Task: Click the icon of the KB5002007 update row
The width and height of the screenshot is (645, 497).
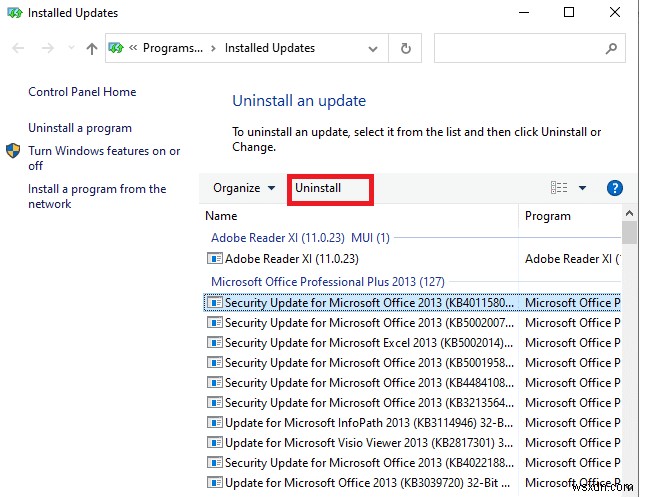Action: [x=215, y=323]
